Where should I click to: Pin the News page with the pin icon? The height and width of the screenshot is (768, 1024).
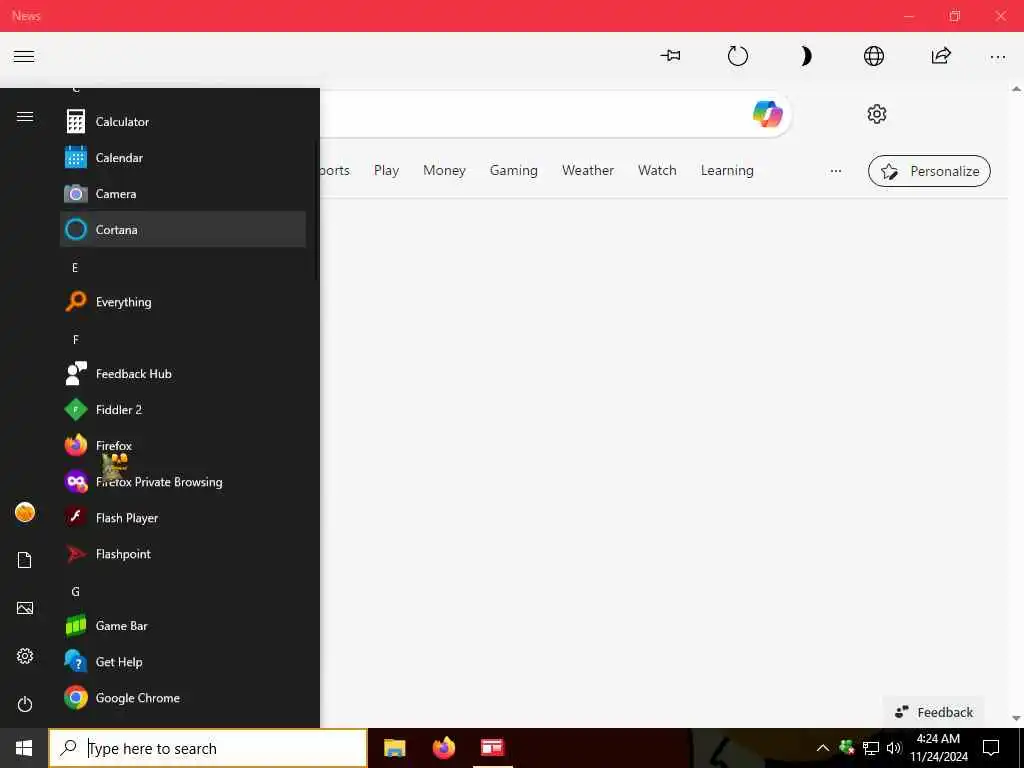tap(670, 56)
